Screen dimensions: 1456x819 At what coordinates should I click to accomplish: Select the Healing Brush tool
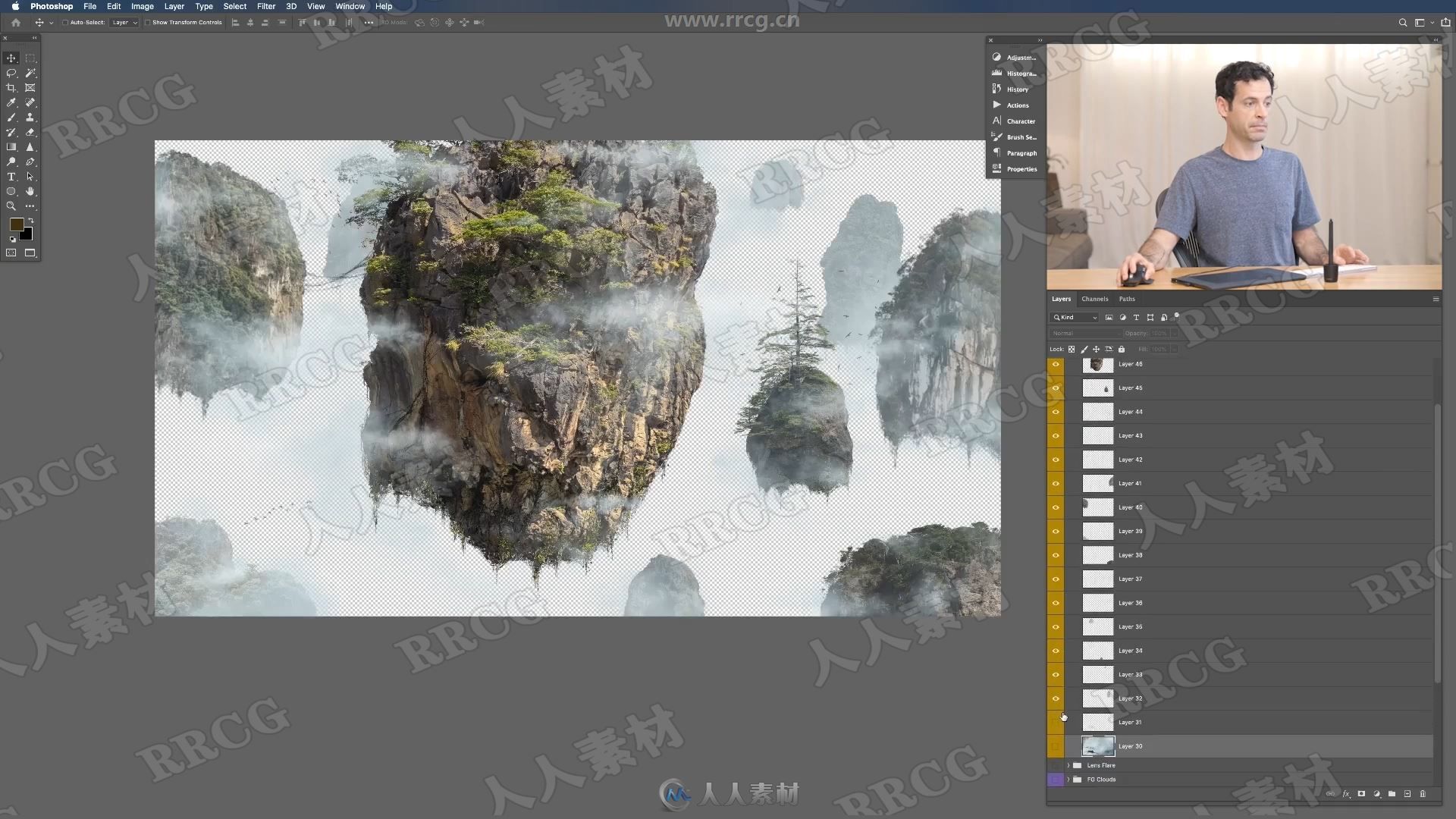(30, 102)
